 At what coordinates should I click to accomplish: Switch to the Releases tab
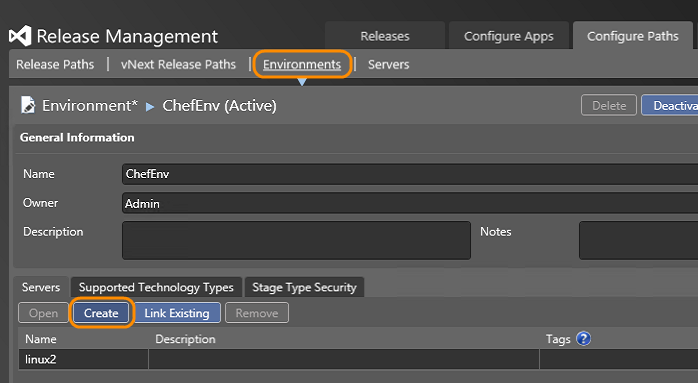pyautogui.click(x=385, y=36)
